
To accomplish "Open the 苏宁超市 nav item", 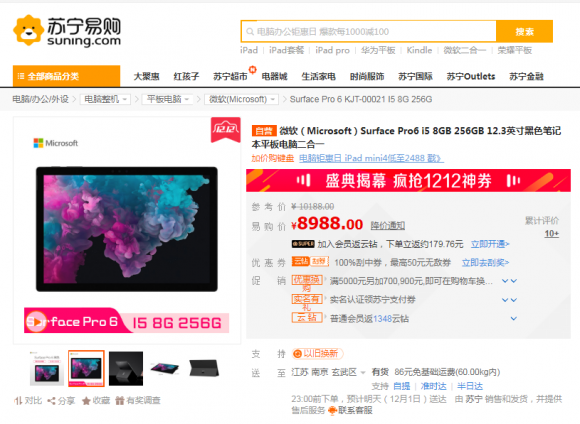I will [x=230, y=77].
